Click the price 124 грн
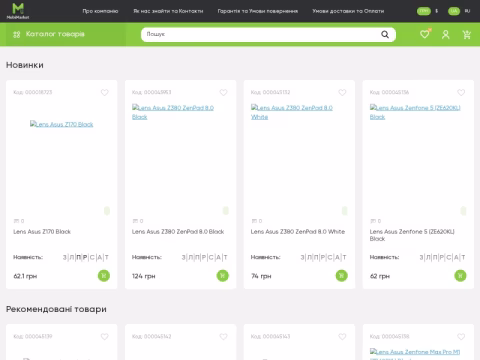480x360 pixels. click(x=144, y=276)
